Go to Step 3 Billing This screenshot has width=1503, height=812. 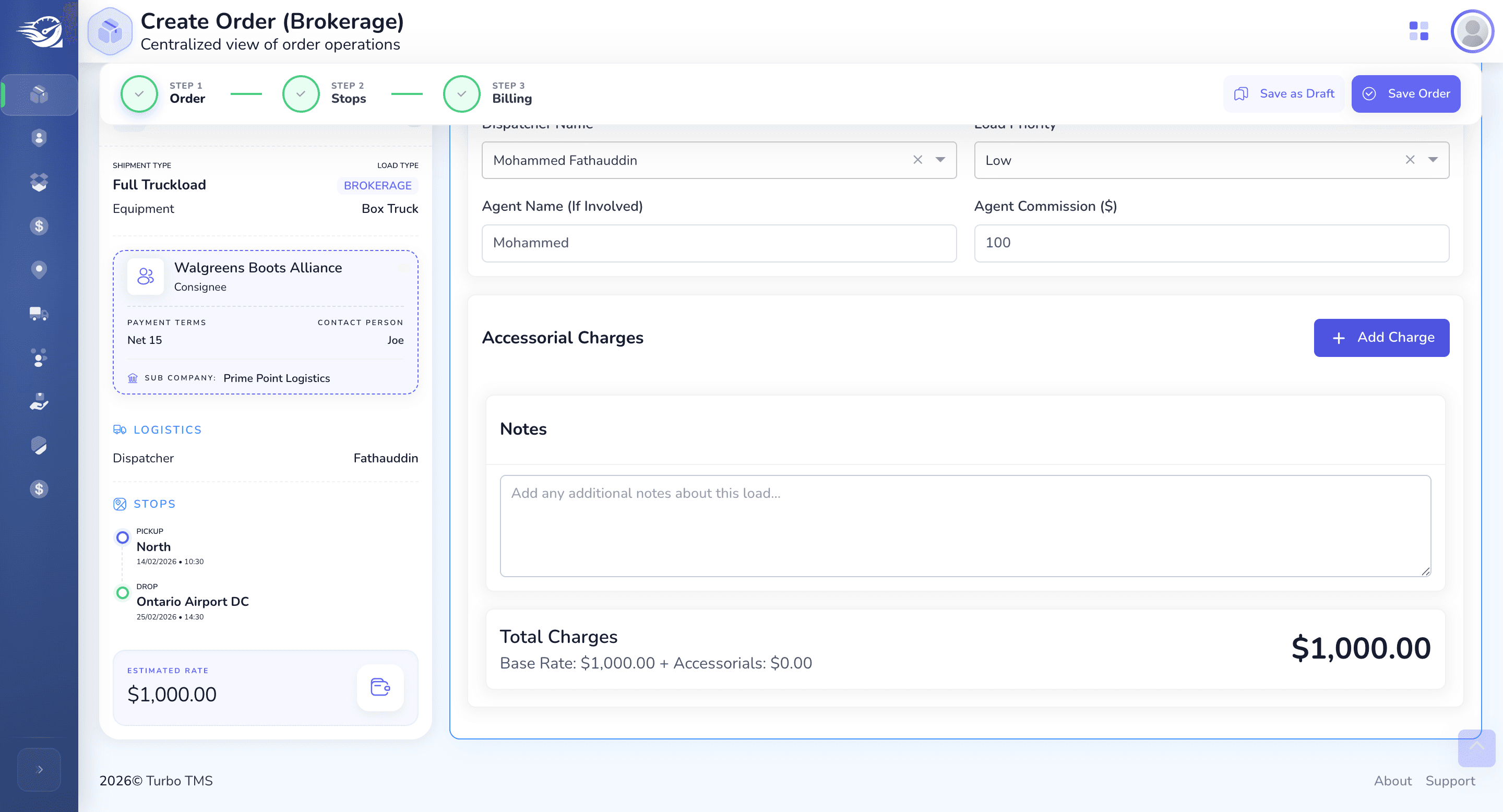click(x=488, y=93)
